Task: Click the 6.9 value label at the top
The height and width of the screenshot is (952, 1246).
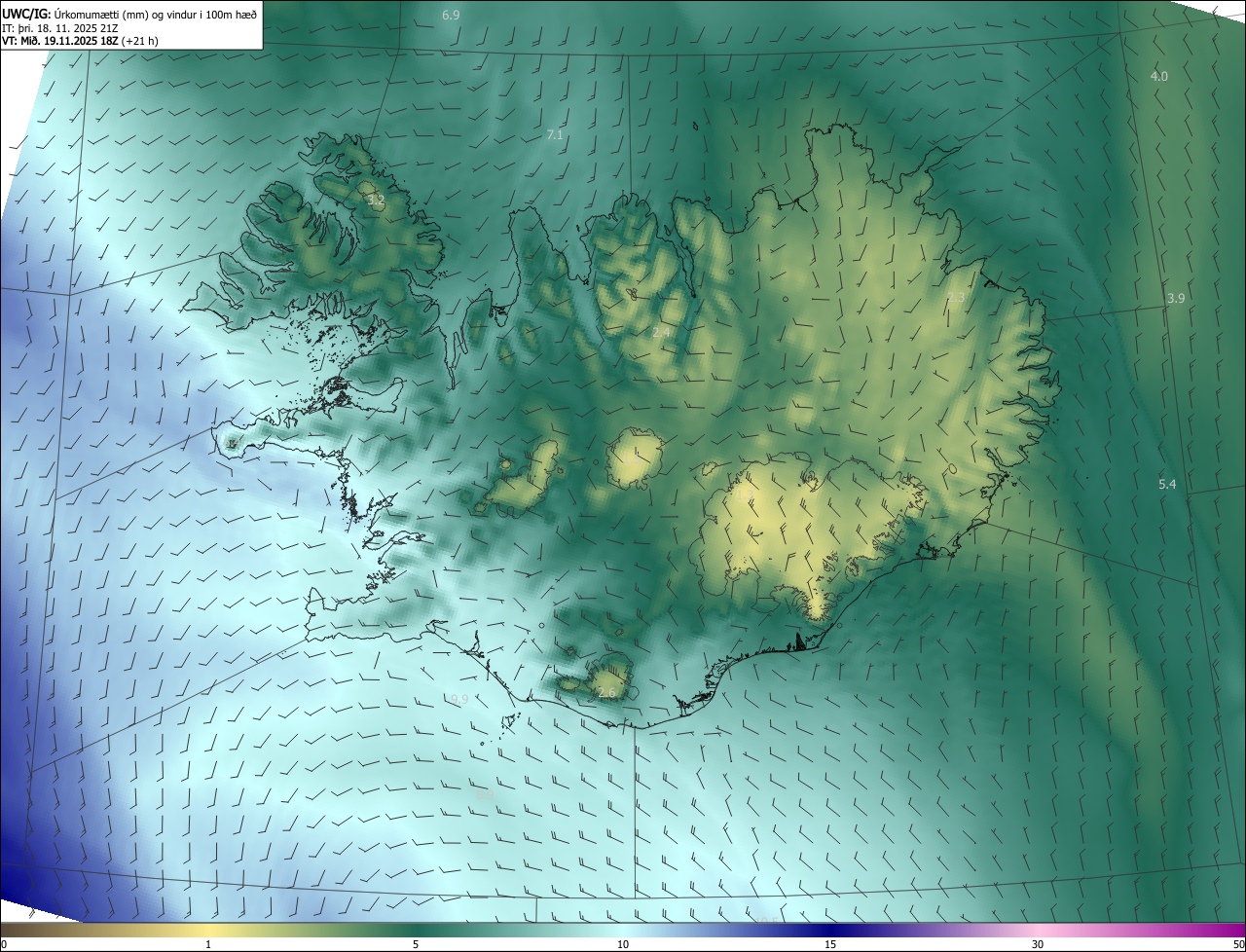Action: point(451,15)
